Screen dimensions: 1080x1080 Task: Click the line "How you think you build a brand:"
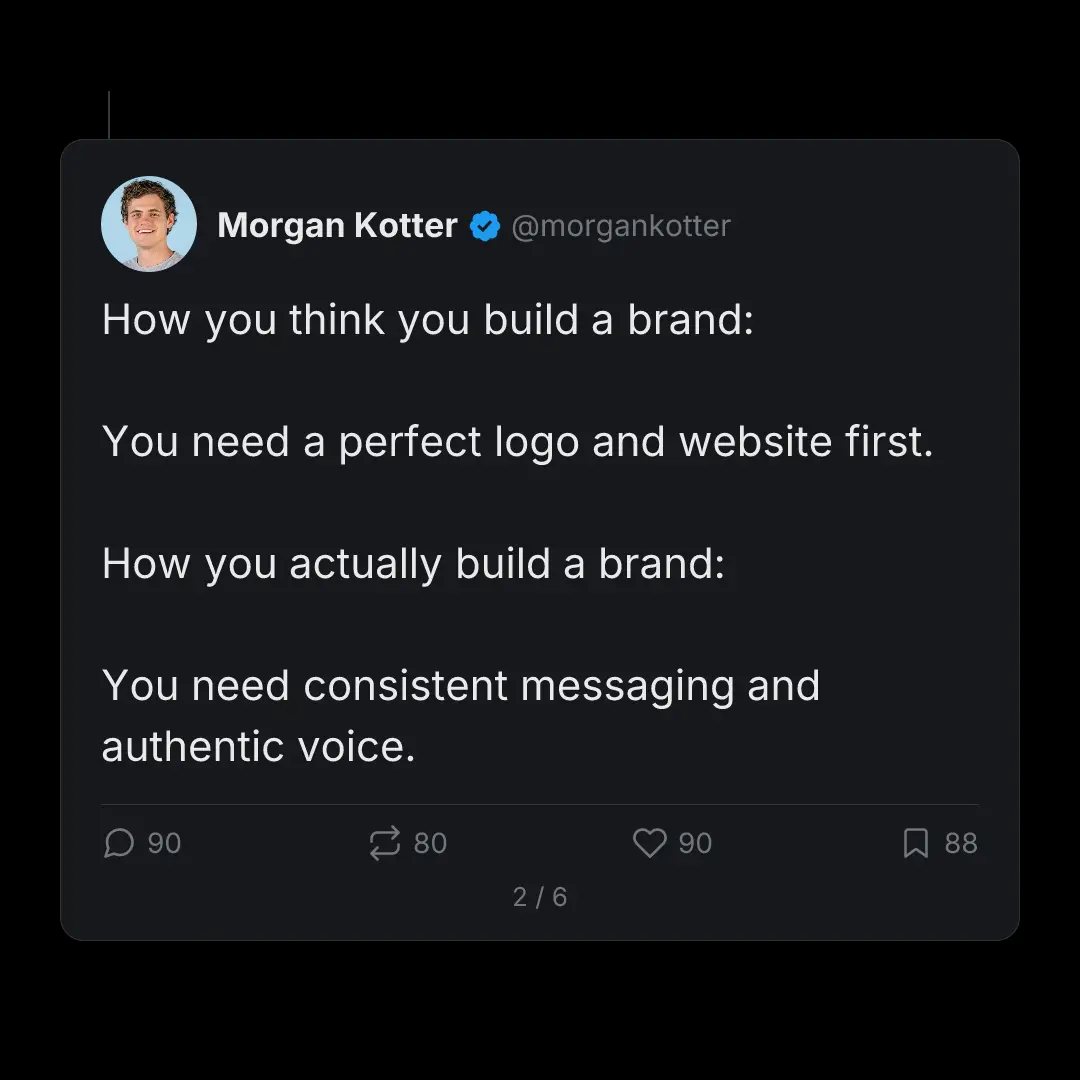[x=427, y=320]
